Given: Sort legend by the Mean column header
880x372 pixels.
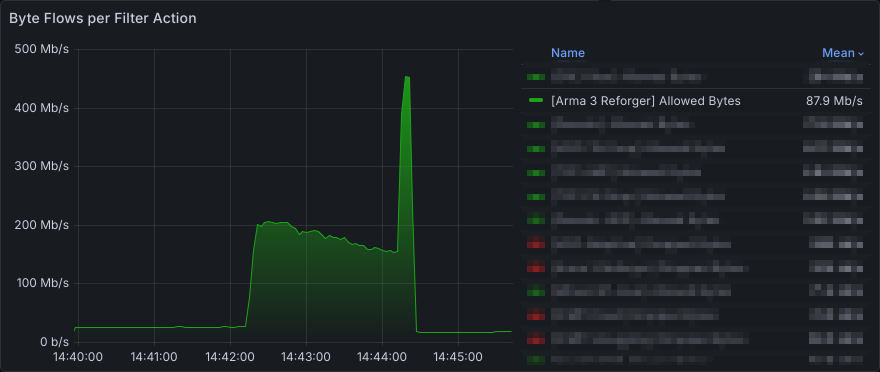Looking at the screenshot, I should [x=838, y=53].
